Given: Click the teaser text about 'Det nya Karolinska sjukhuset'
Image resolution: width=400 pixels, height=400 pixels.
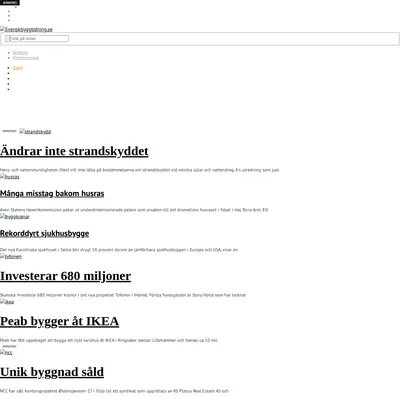Looking at the screenshot, I should click(119, 250).
